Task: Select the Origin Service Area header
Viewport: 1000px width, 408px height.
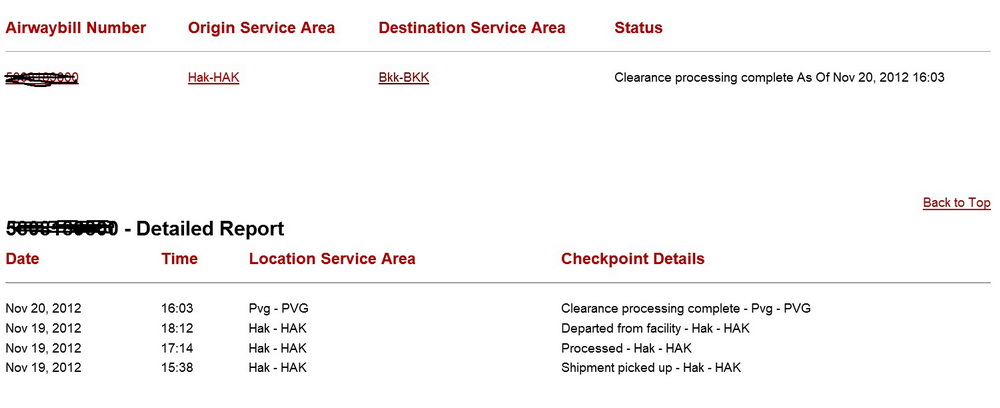Action: 261,28
